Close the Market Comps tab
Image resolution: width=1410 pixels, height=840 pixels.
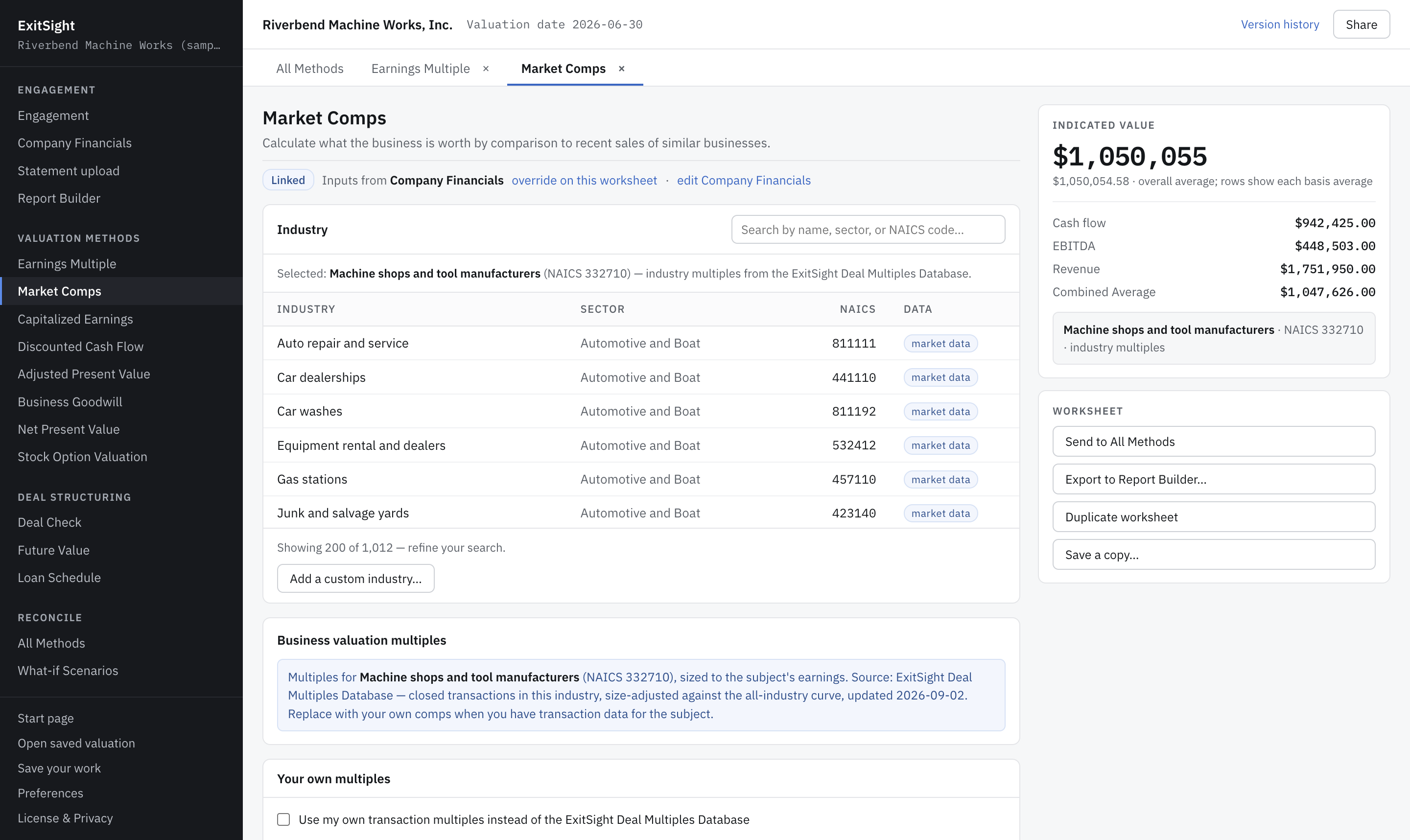(x=621, y=69)
